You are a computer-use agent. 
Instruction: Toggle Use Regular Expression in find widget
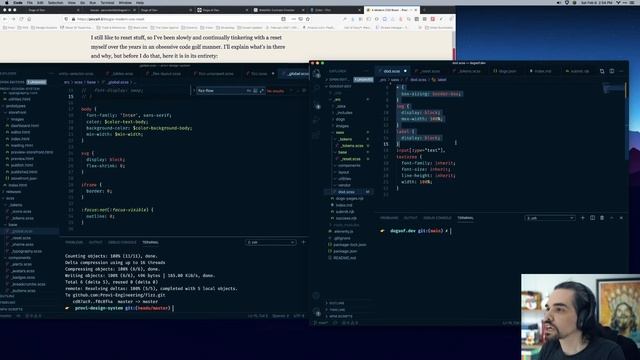pyautogui.click(x=262, y=91)
